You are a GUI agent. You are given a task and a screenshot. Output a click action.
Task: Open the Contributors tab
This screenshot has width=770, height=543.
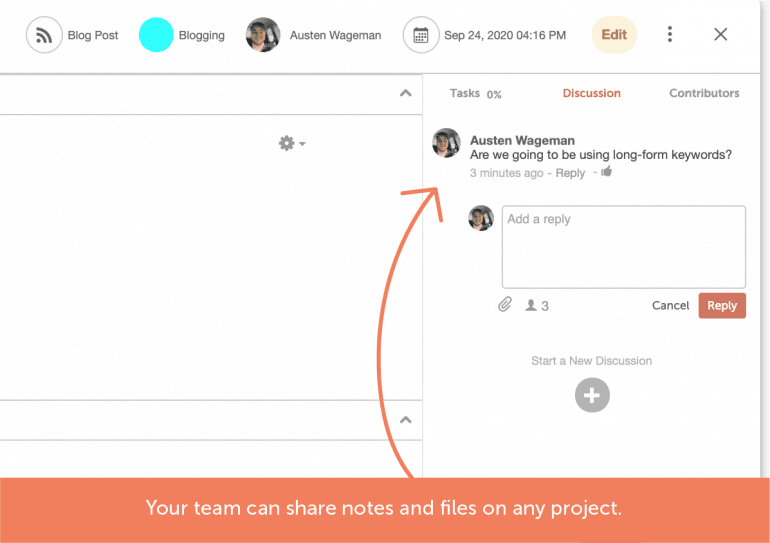[704, 93]
